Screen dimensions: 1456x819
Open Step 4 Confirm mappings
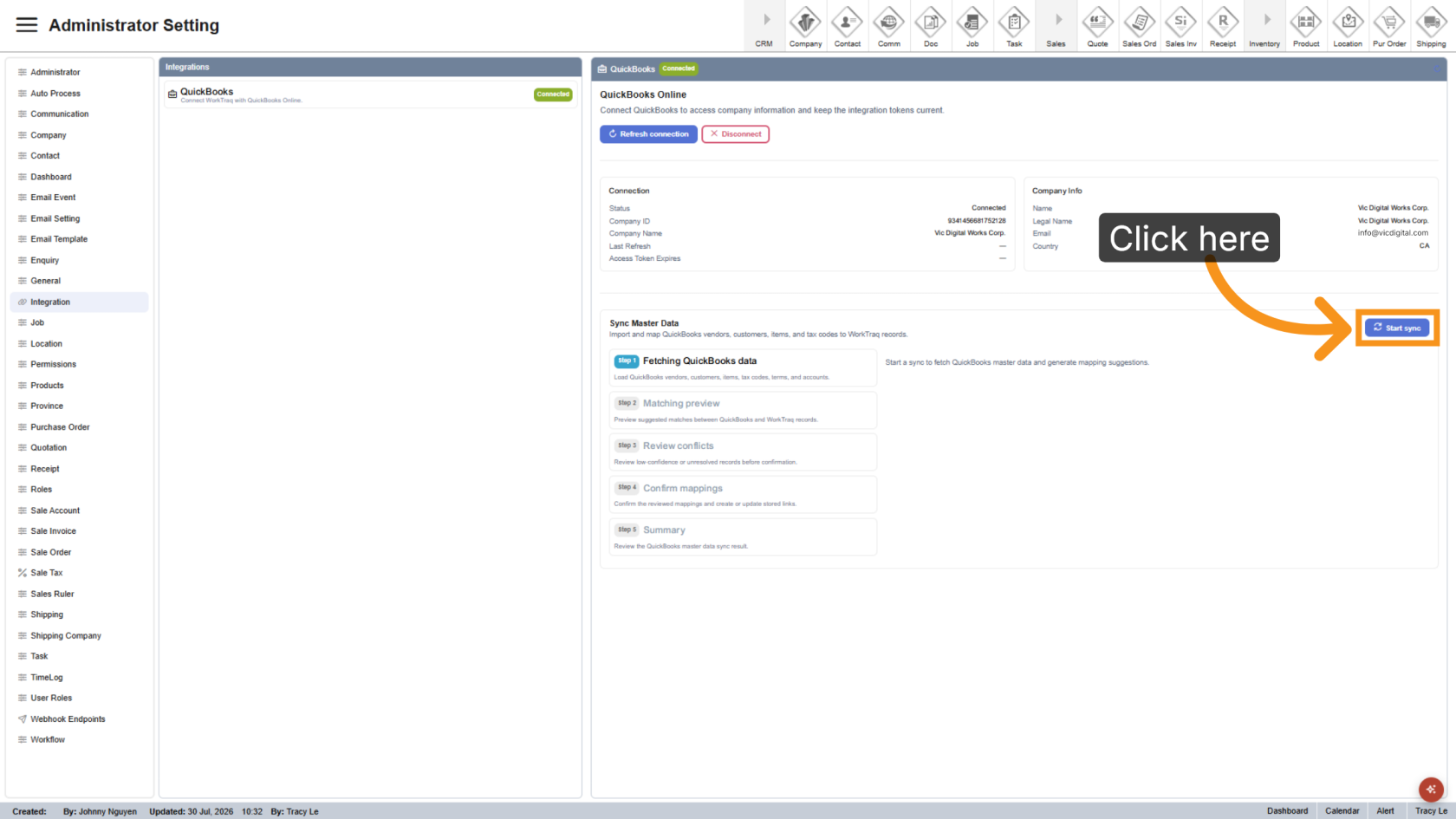click(743, 494)
